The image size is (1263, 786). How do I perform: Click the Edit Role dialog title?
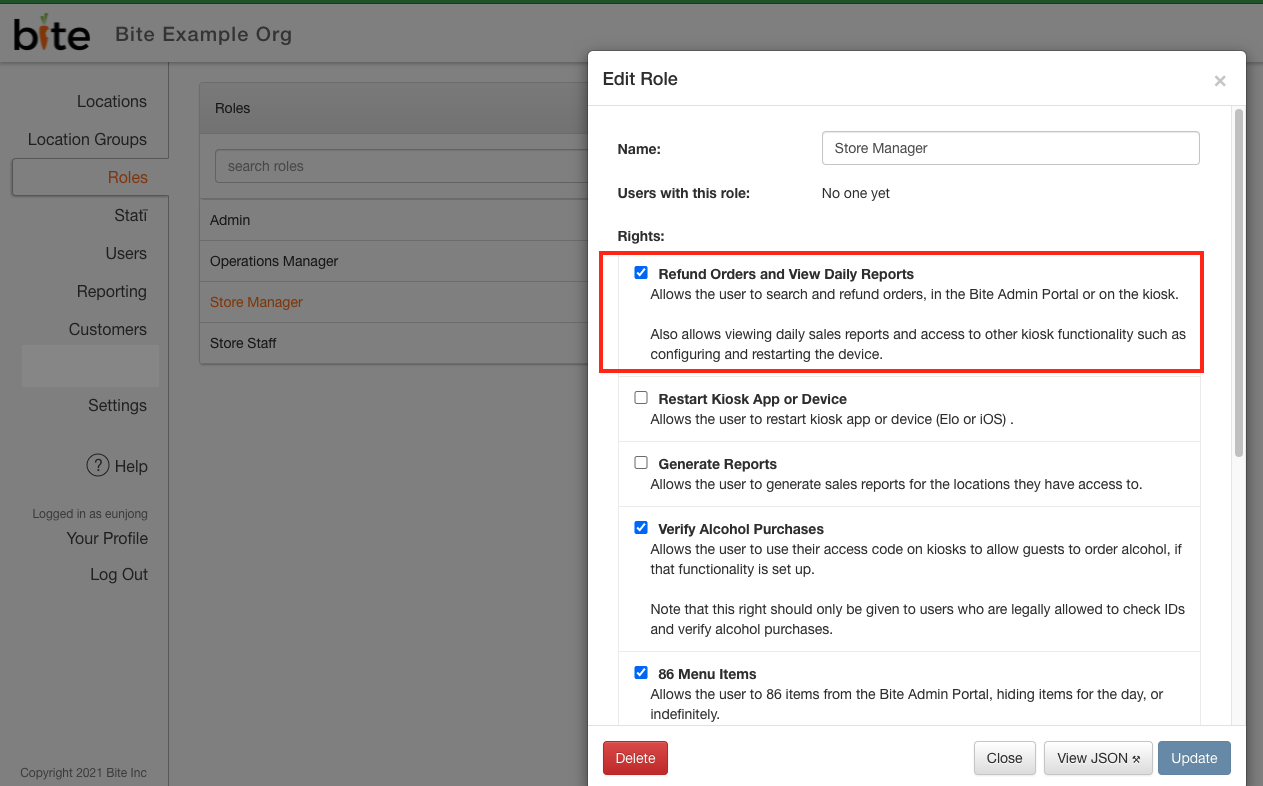tap(640, 79)
